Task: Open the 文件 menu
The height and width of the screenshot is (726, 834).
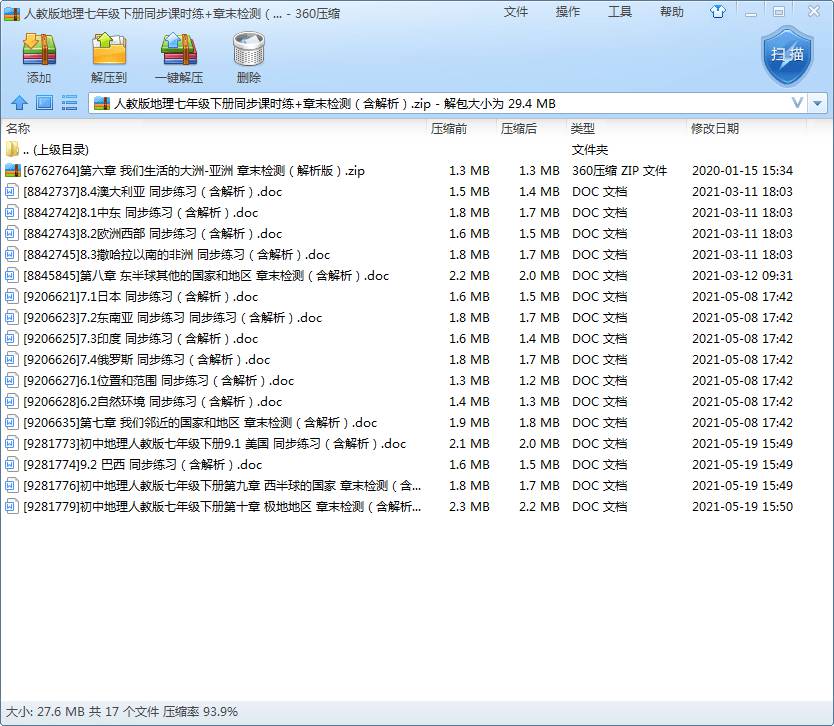Action: (515, 12)
